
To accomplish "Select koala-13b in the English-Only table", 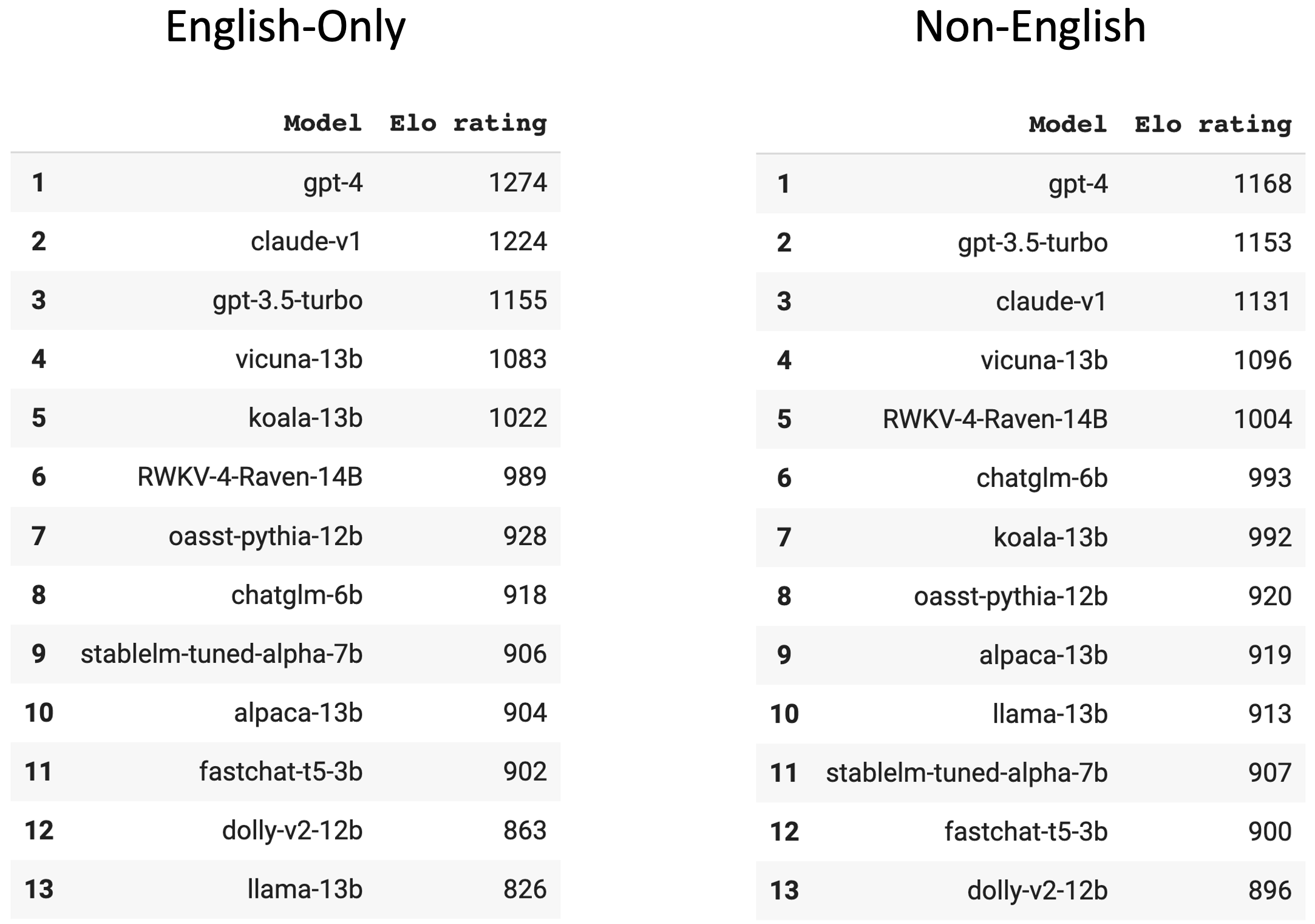I will [305, 418].
